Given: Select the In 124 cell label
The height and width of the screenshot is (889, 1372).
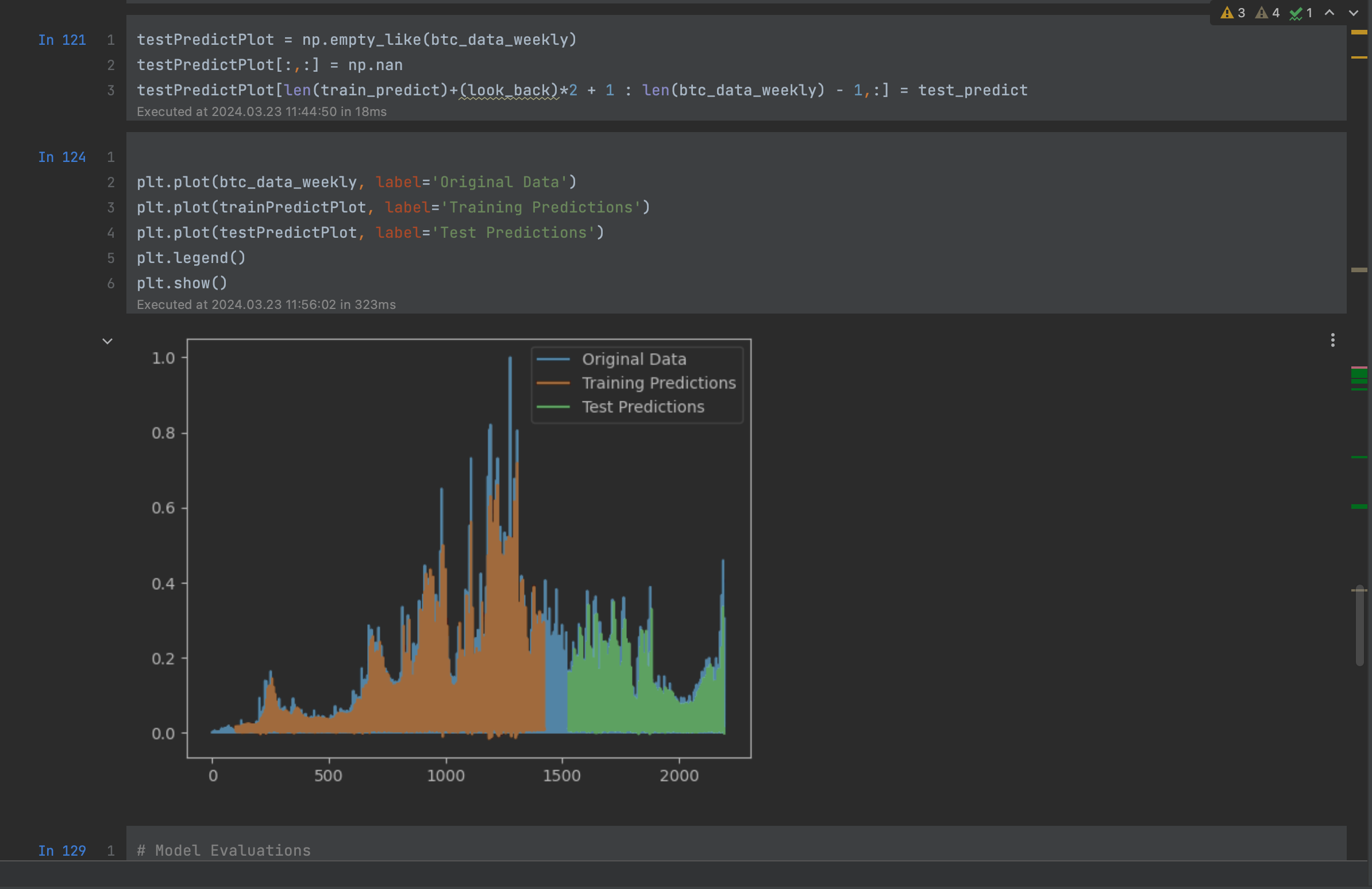Looking at the screenshot, I should coord(61,157).
